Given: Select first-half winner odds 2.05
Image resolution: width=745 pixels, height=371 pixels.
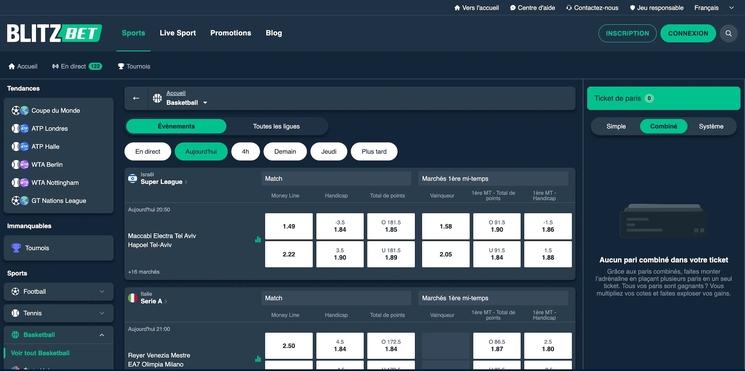Looking at the screenshot, I should [x=446, y=254].
